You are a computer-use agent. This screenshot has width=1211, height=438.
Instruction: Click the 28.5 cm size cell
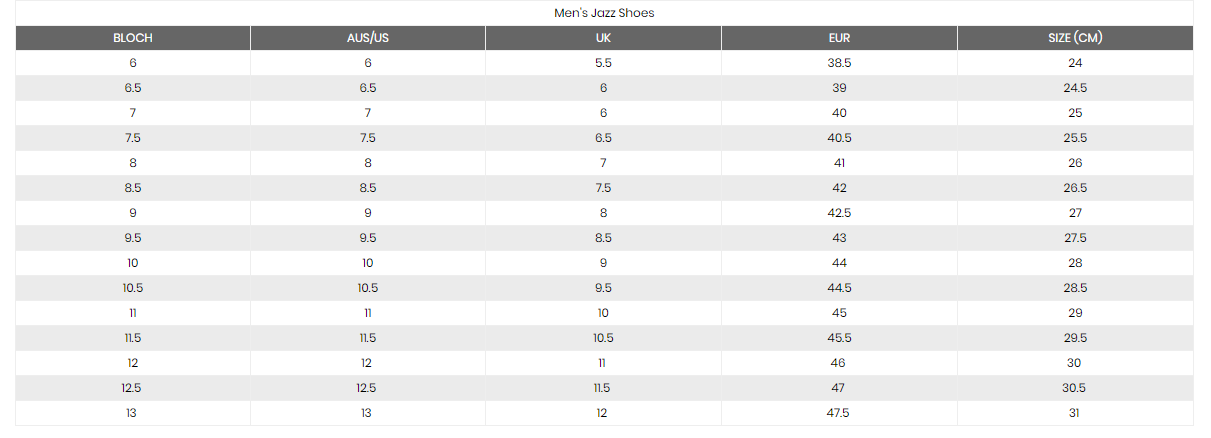[1075, 288]
